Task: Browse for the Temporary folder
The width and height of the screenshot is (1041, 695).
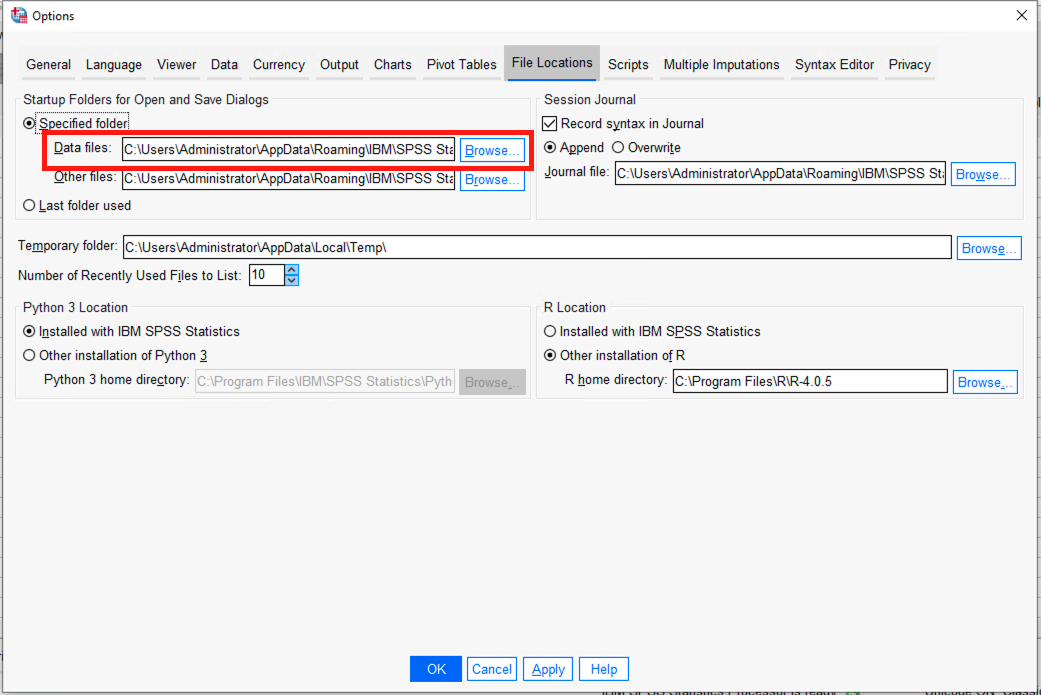Action: point(989,248)
